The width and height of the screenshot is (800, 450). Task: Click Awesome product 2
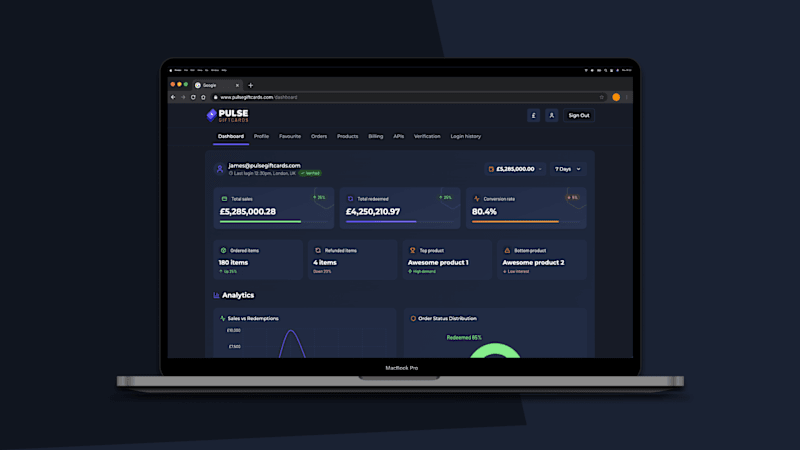533,262
